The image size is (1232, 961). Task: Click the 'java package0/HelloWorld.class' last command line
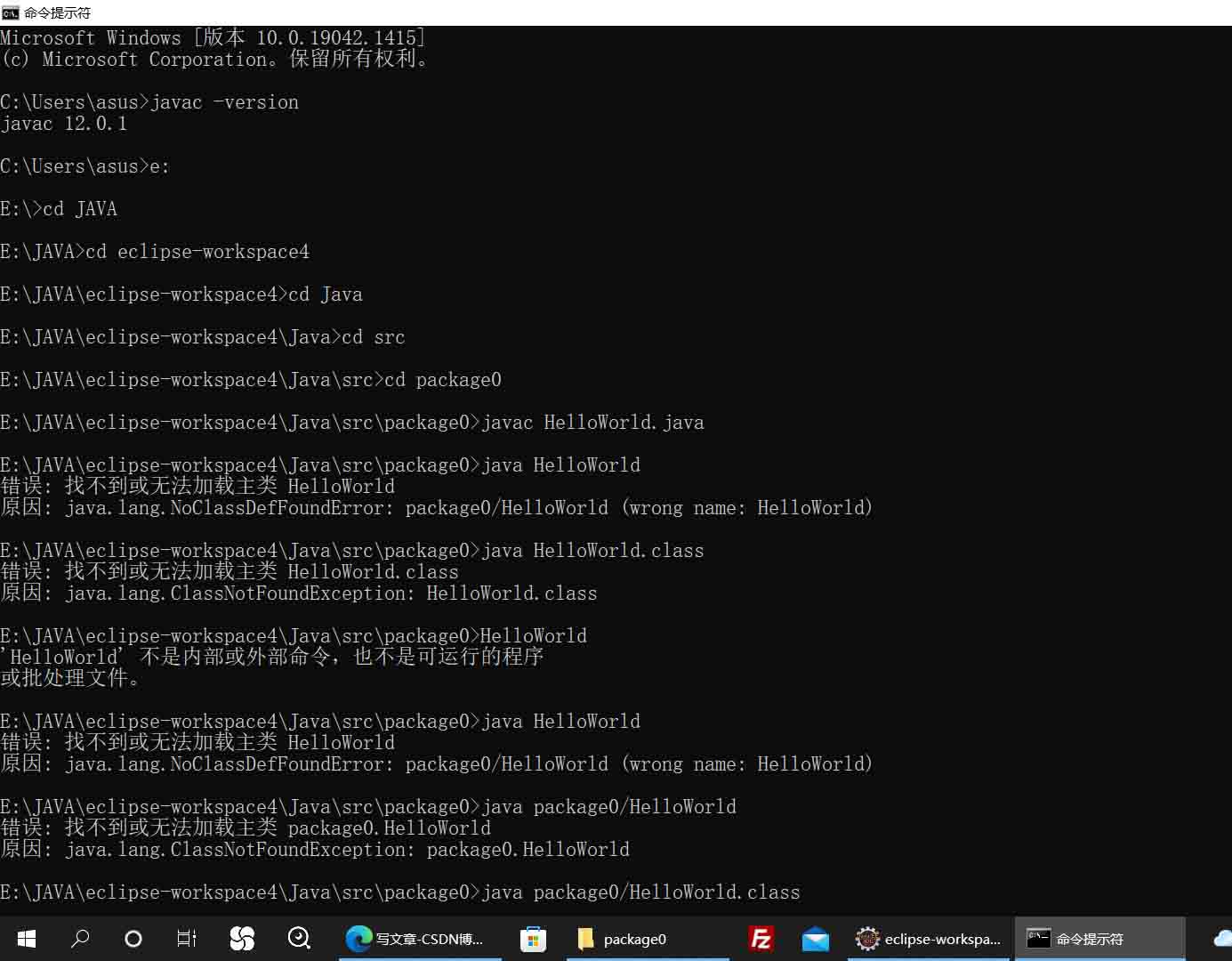400,892
